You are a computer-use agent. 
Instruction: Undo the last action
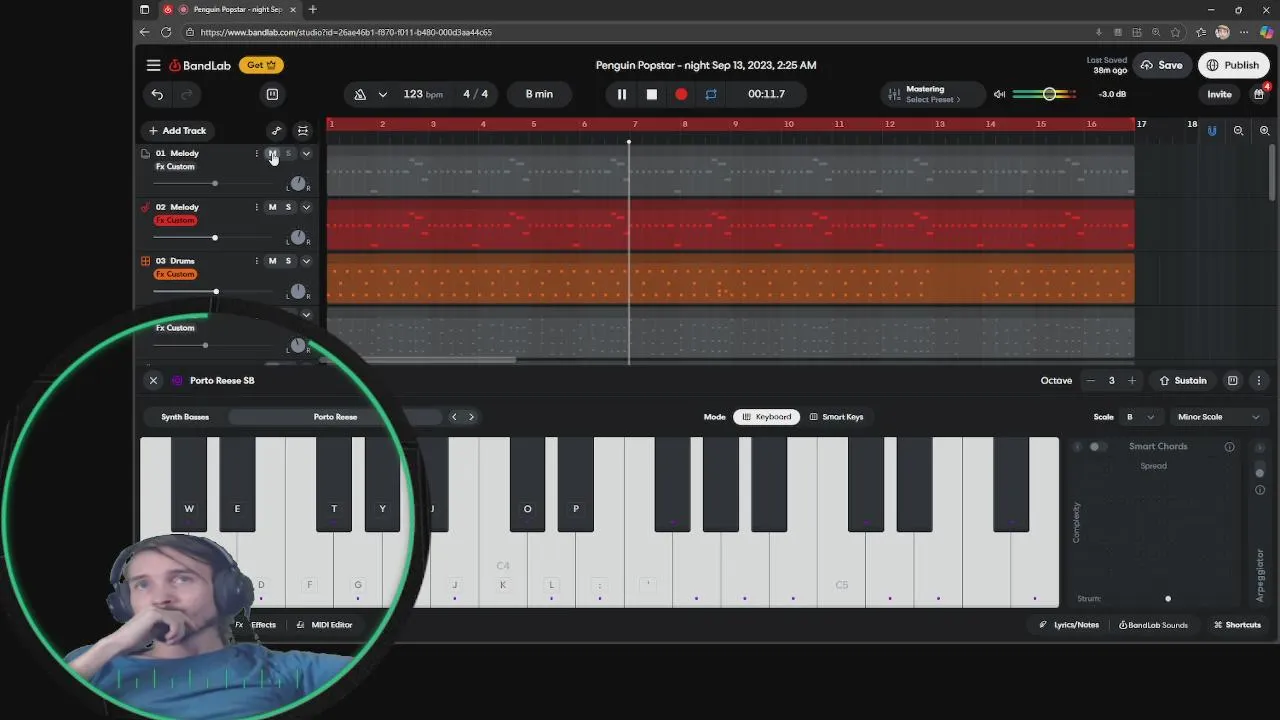point(157,94)
